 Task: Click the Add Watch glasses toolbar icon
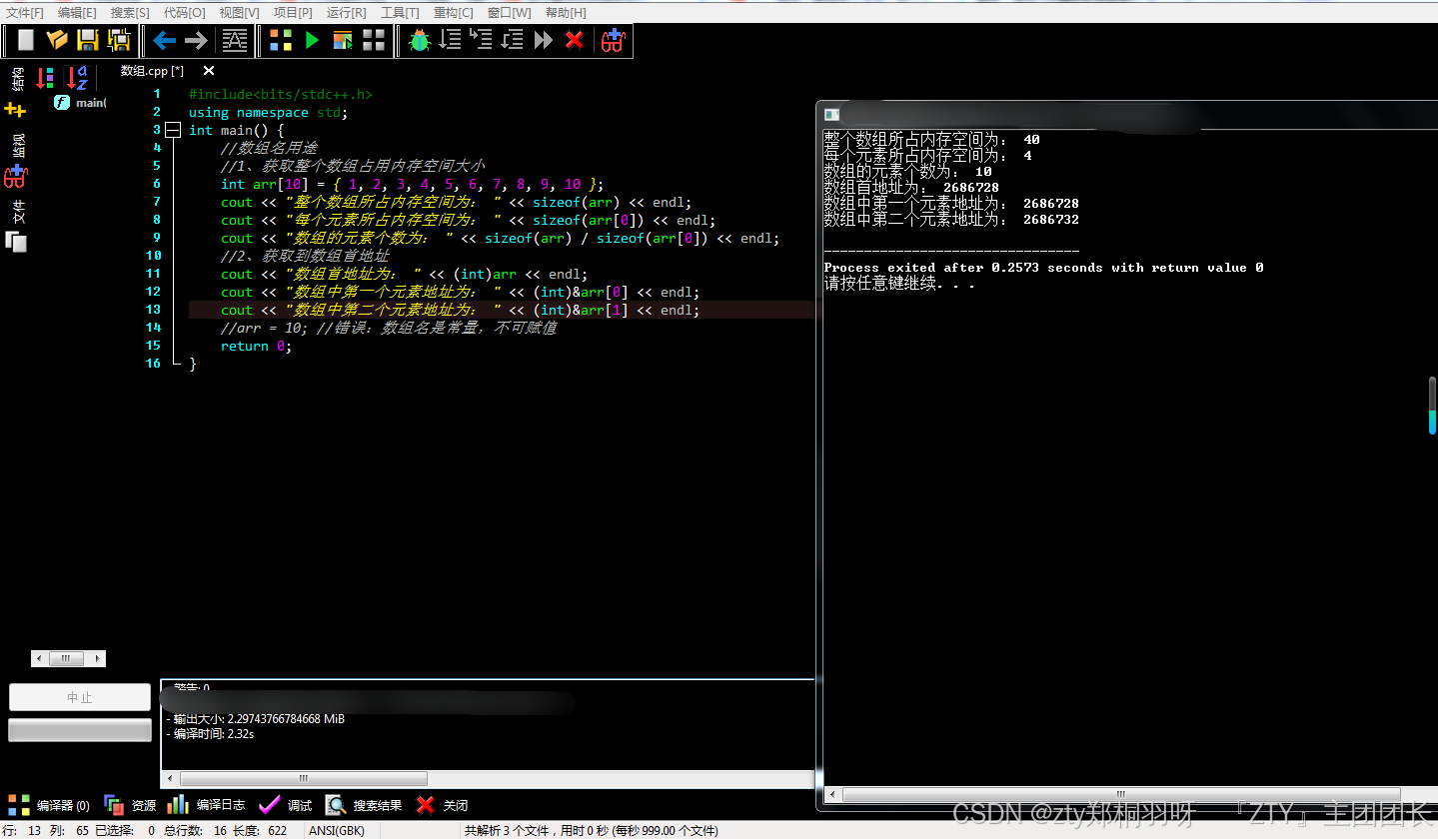[x=613, y=40]
